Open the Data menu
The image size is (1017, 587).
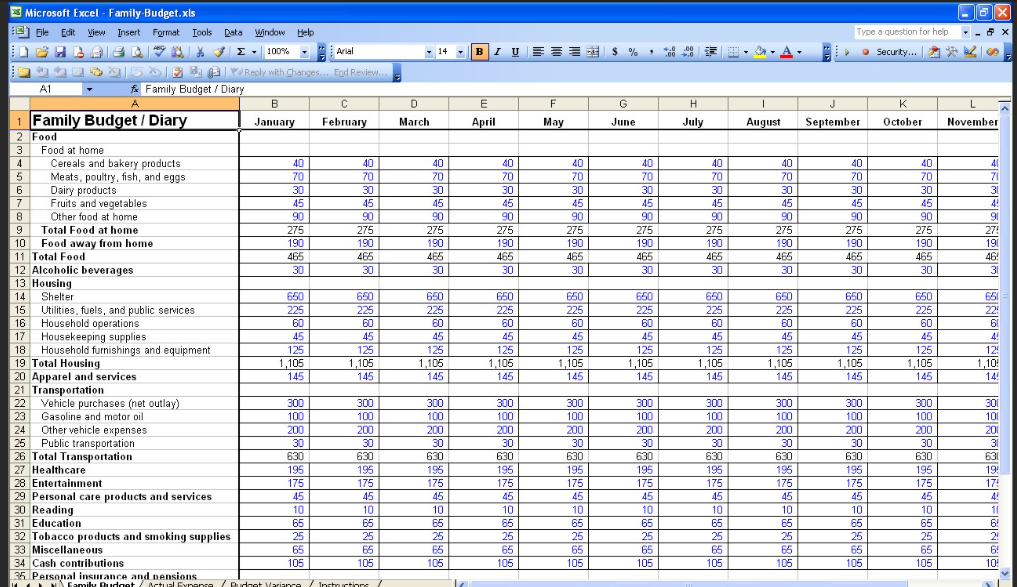coord(233,32)
